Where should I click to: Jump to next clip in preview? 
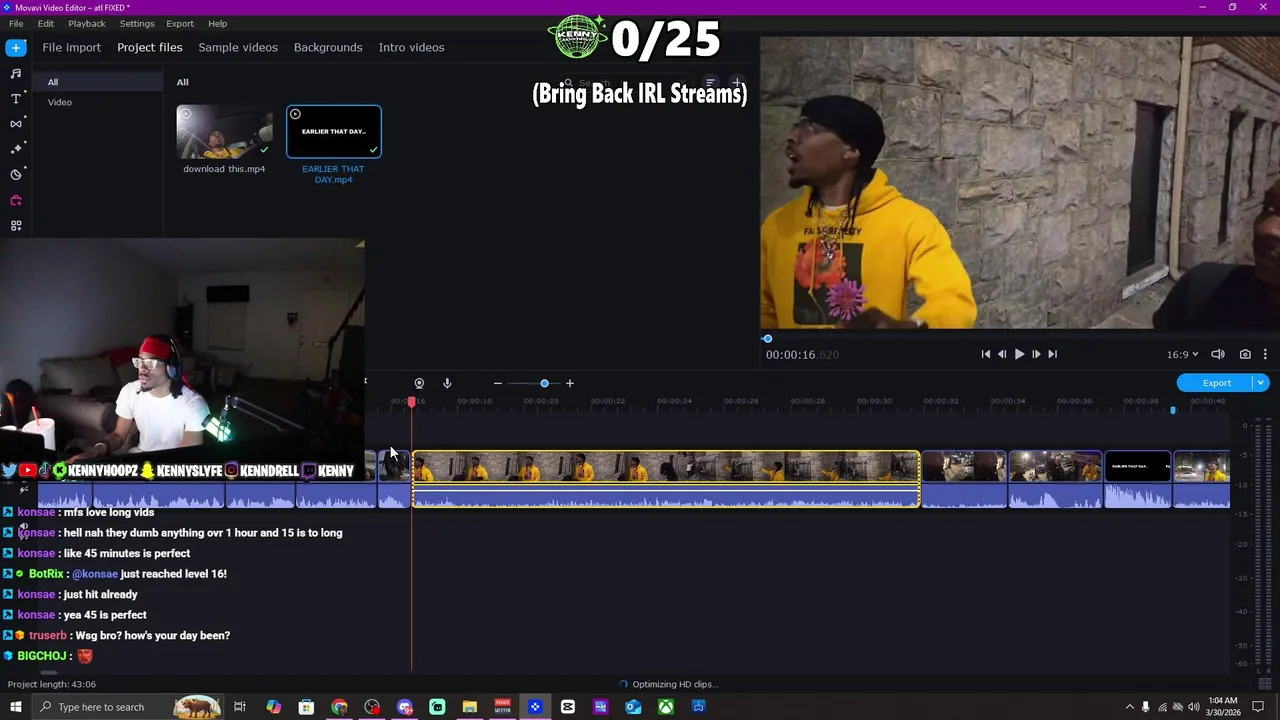[x=1052, y=354]
